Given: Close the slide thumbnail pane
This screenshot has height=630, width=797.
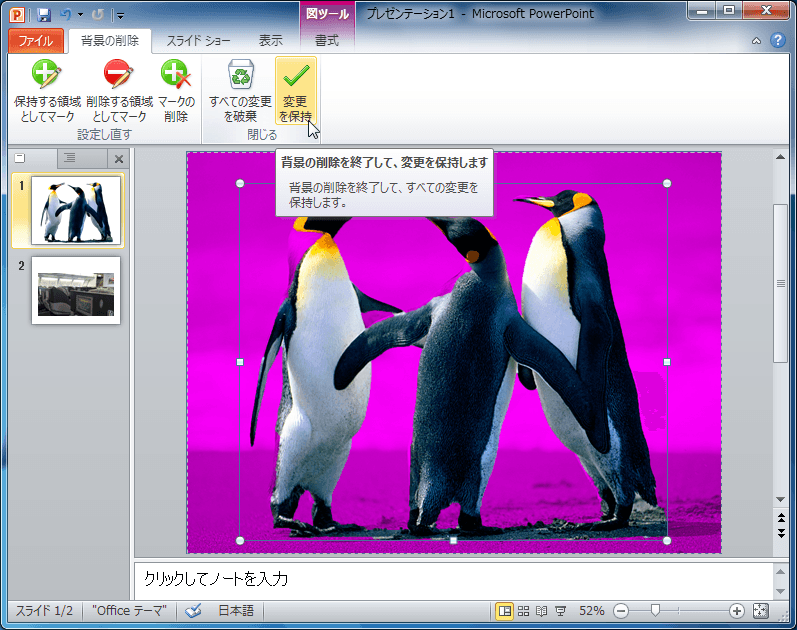Looking at the screenshot, I should 119,159.
